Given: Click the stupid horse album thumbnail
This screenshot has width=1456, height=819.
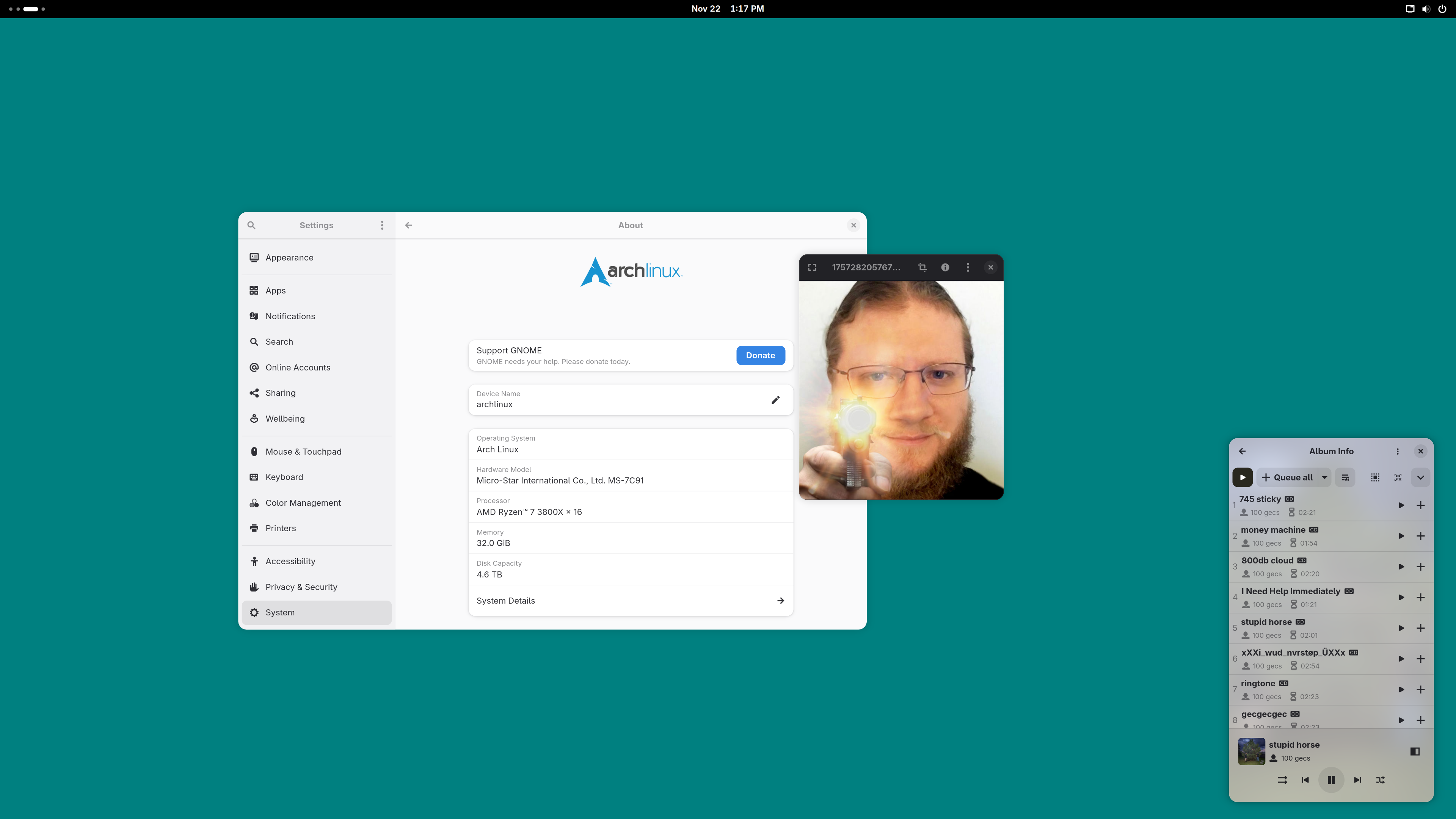Looking at the screenshot, I should pyautogui.click(x=1251, y=751).
